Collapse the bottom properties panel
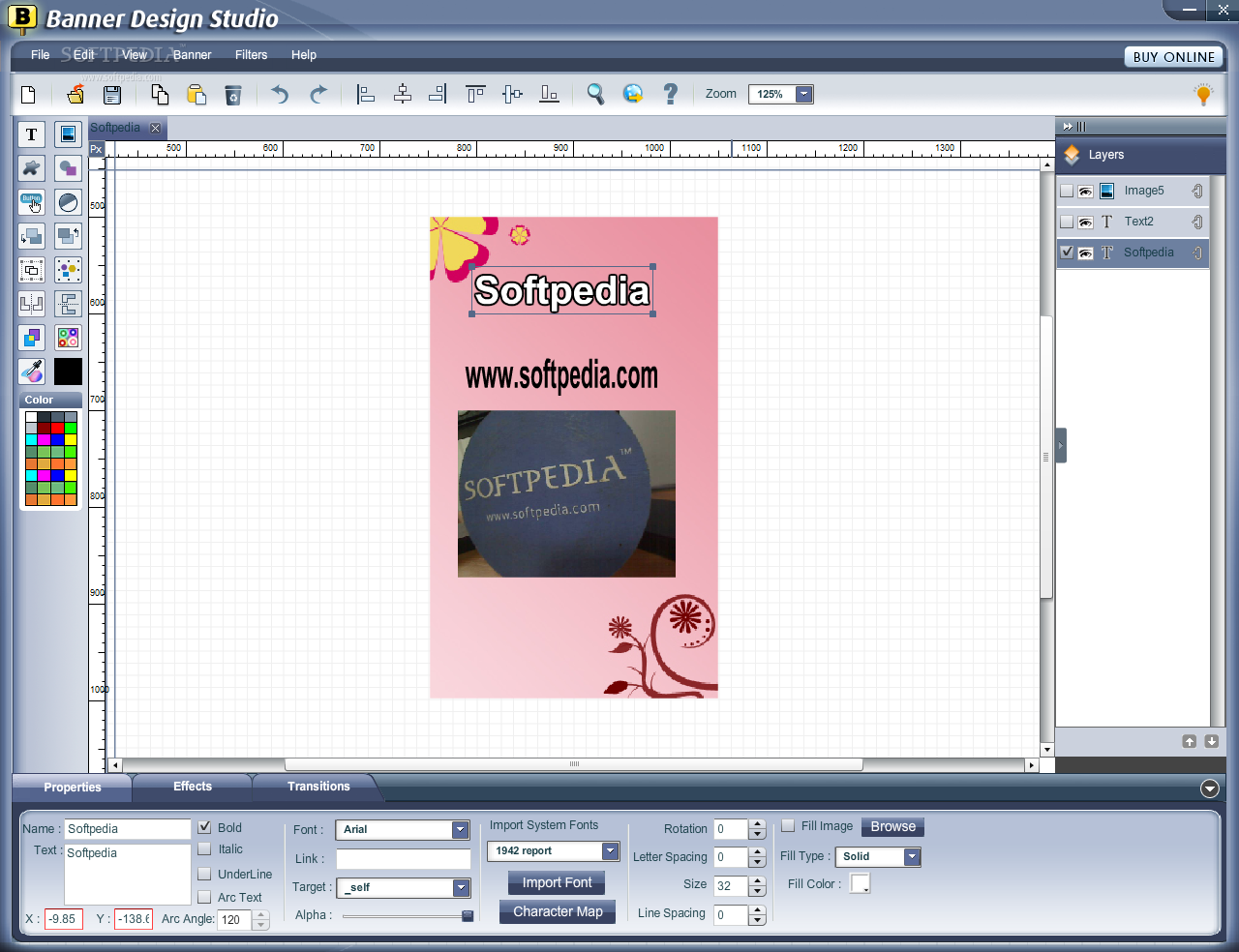This screenshot has height=952, width=1239. (x=1210, y=788)
